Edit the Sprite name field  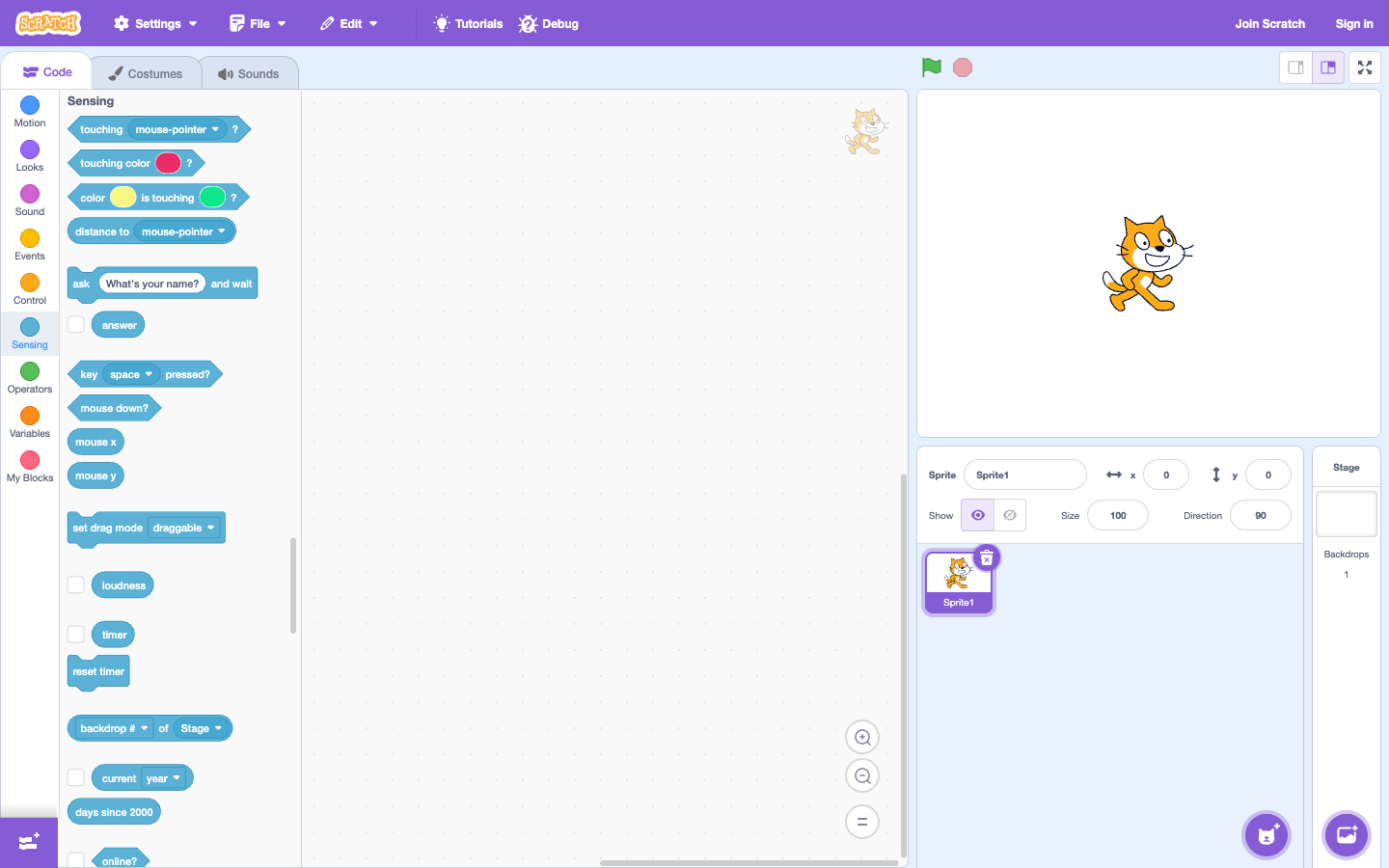(x=1024, y=475)
